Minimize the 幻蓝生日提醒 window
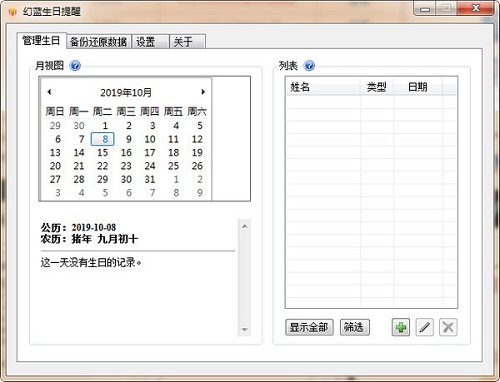The width and height of the screenshot is (500, 382). [425, 9]
